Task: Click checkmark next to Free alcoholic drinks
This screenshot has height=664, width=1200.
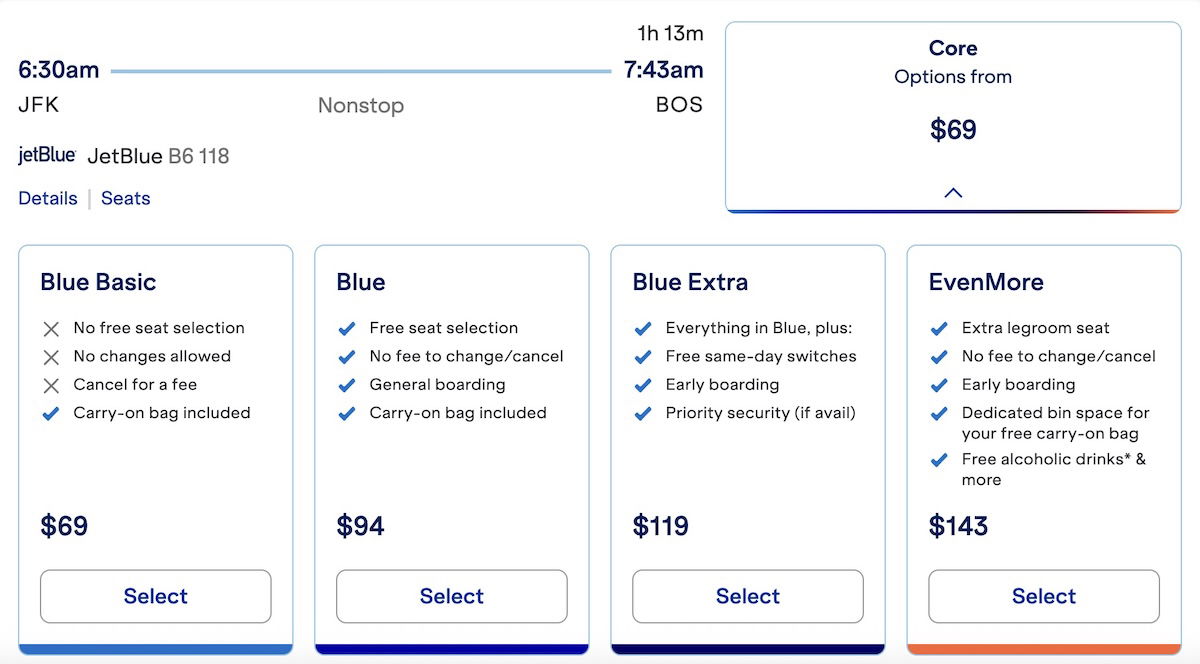Action: click(x=939, y=460)
